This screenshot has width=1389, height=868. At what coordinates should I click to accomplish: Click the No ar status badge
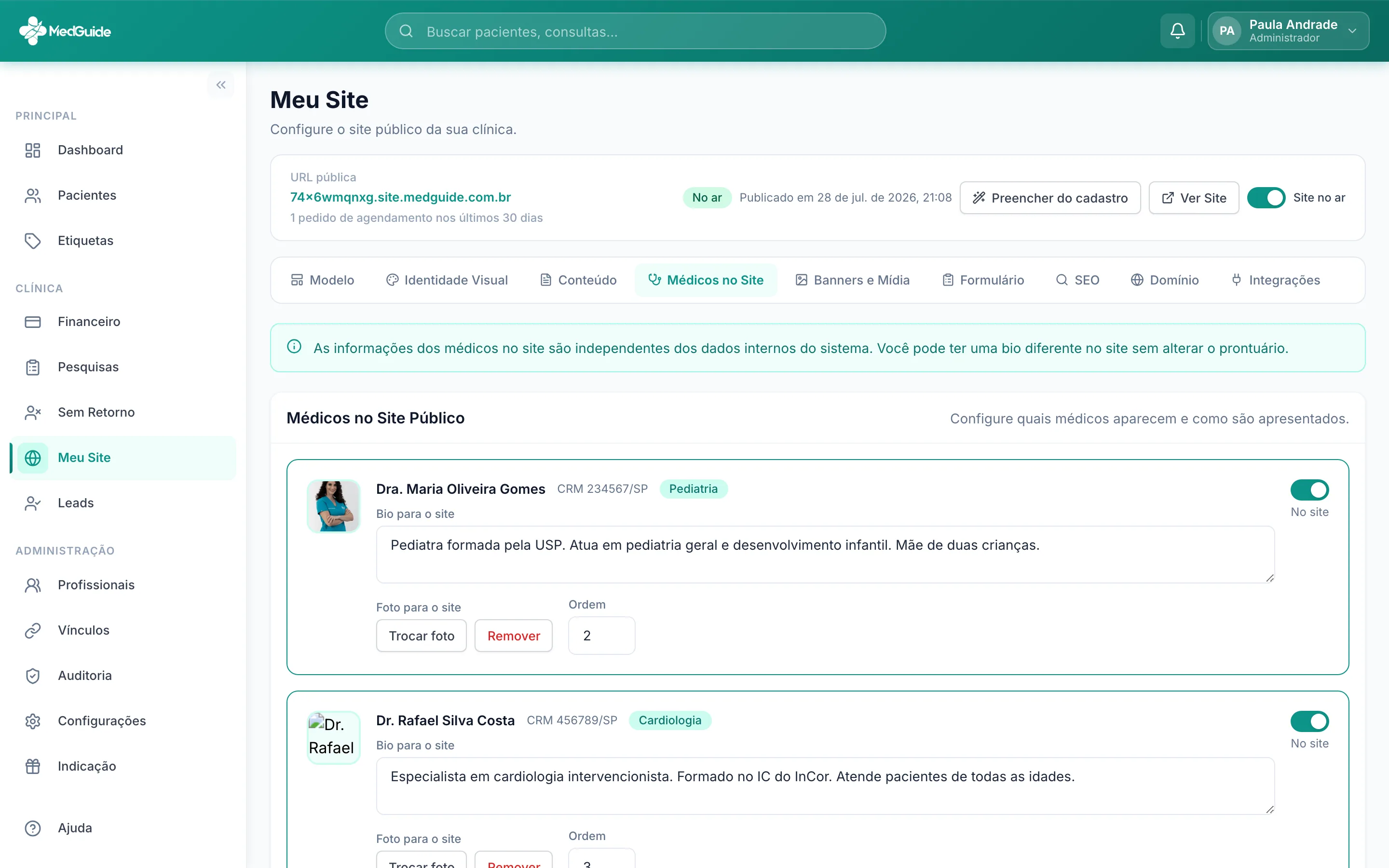coord(707,198)
